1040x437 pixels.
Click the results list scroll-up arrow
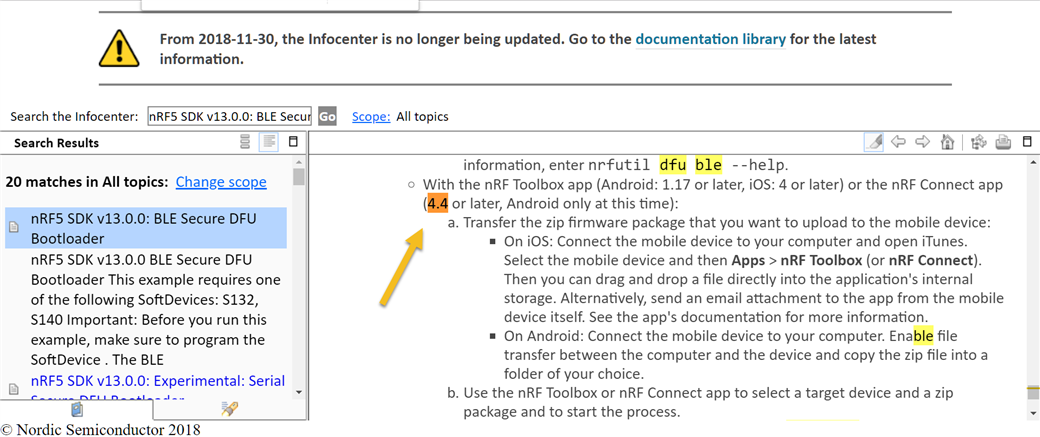[298, 161]
